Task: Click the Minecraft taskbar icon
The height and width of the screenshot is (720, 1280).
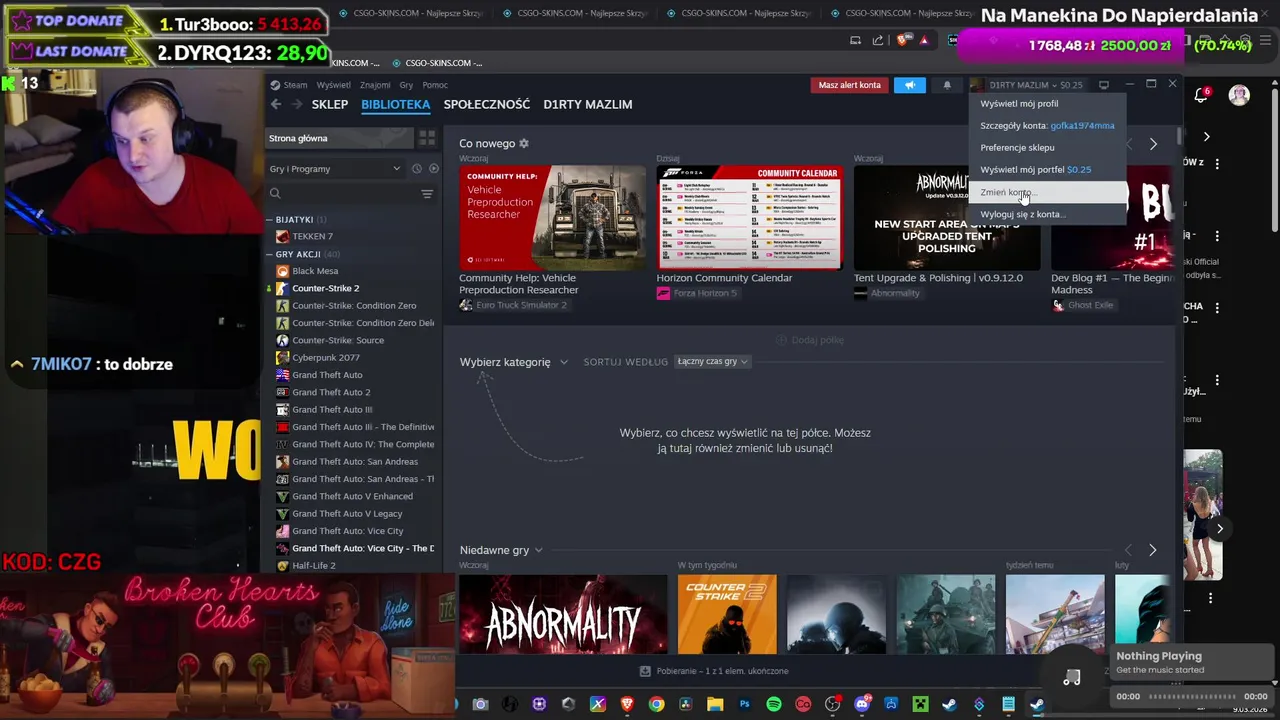Action: [920, 705]
